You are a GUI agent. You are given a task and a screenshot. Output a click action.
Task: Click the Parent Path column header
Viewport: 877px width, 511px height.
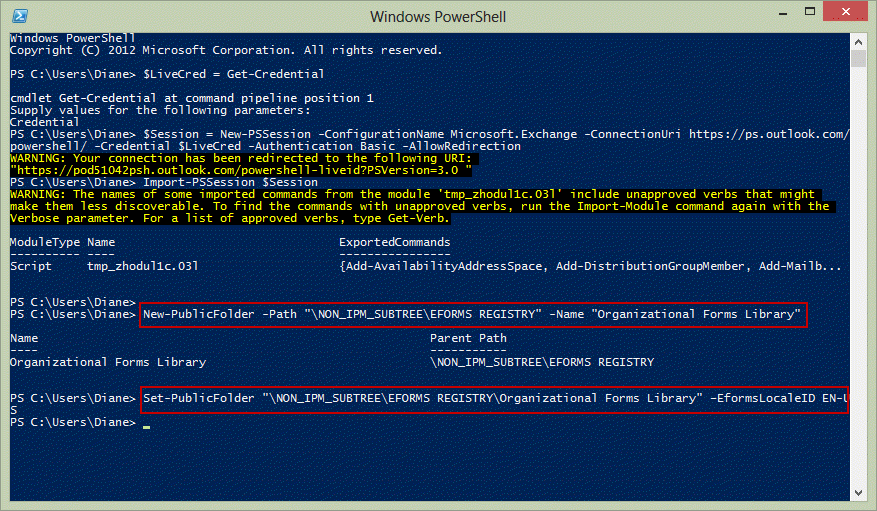[x=468, y=338]
